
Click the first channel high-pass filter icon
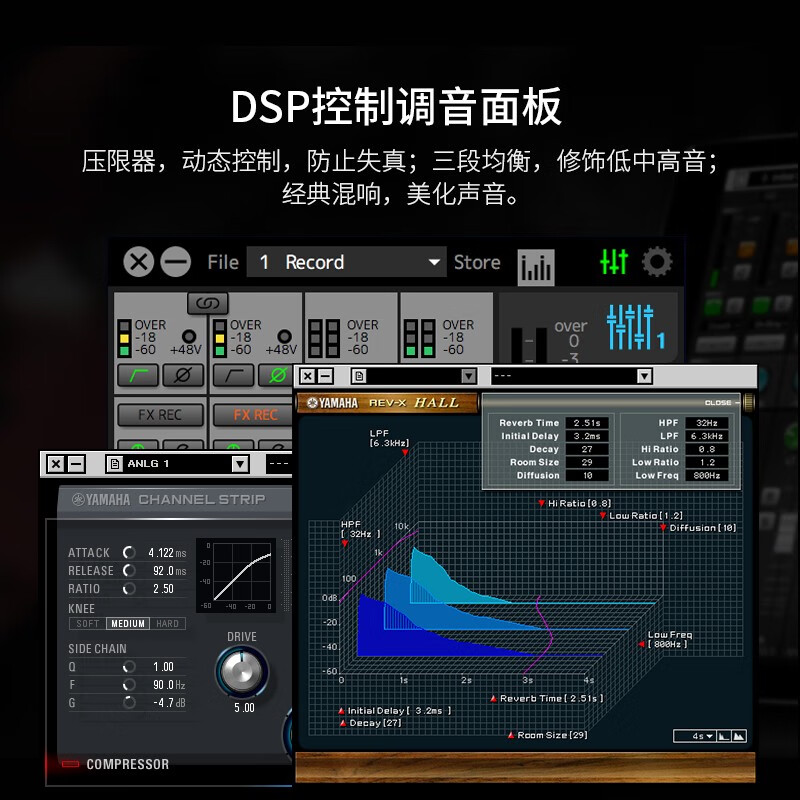[x=138, y=375]
